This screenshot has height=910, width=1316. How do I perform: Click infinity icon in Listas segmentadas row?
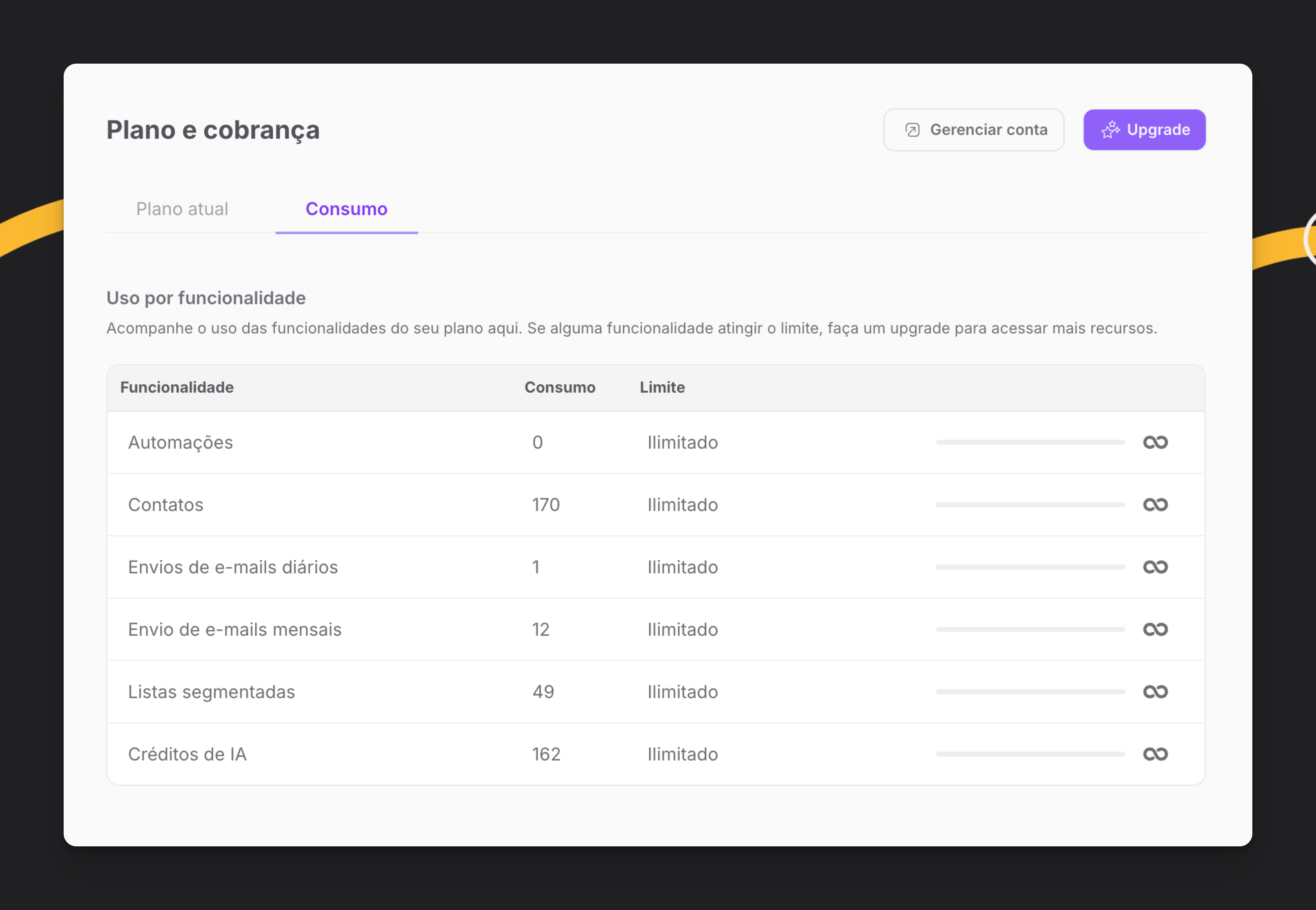(1155, 692)
